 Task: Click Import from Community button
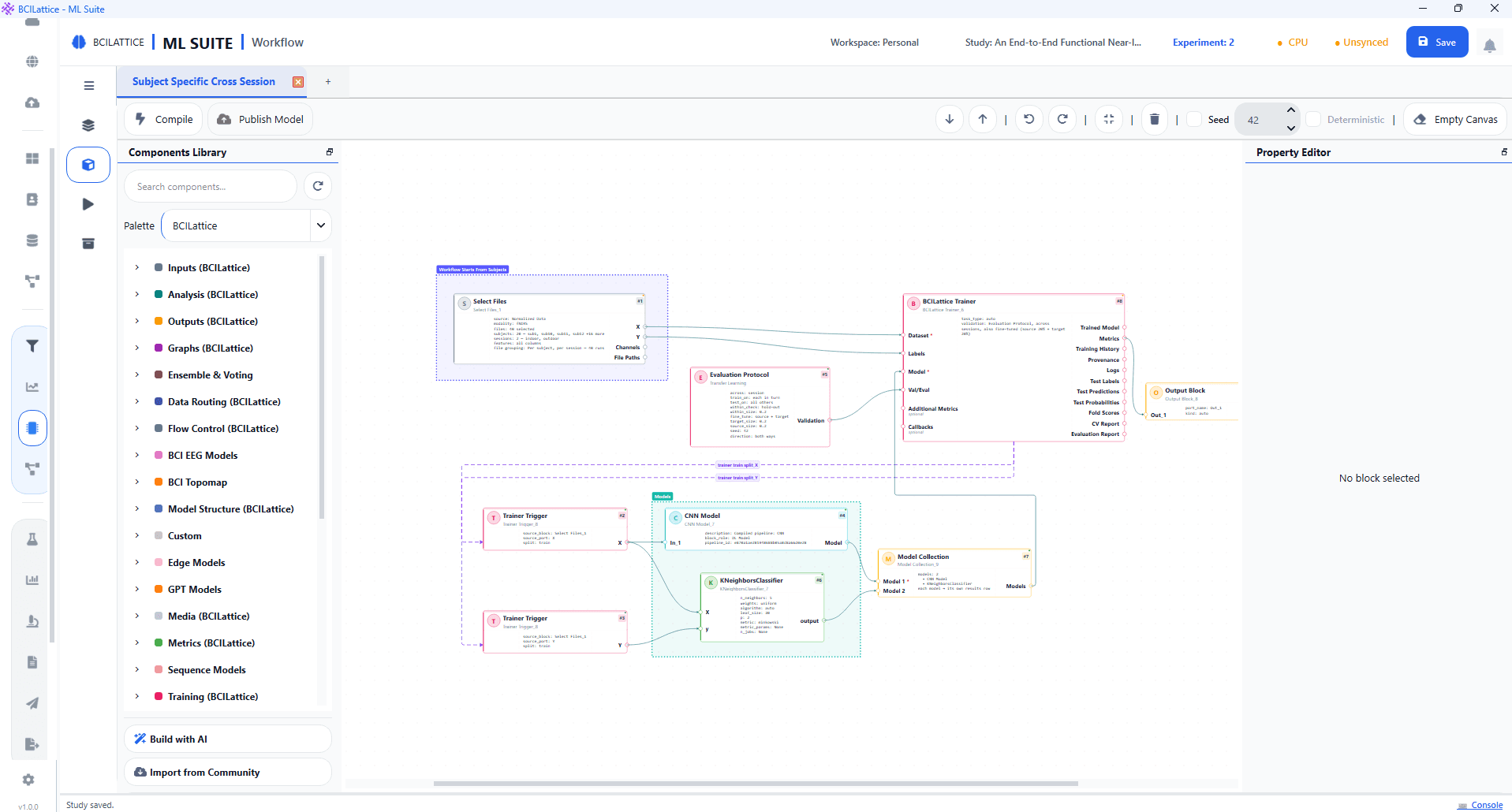click(227, 772)
